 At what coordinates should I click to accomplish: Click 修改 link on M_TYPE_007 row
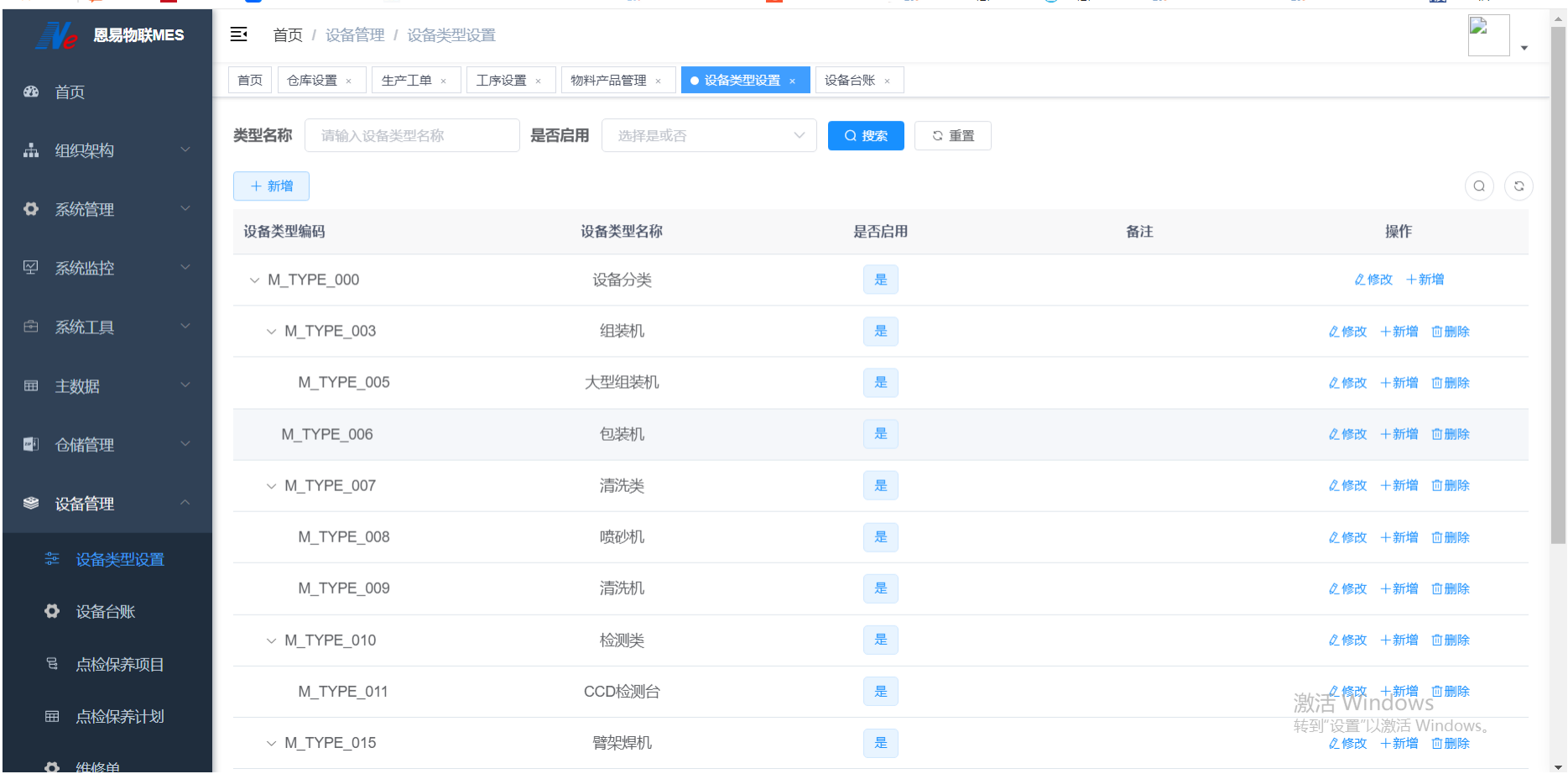[x=1347, y=485]
